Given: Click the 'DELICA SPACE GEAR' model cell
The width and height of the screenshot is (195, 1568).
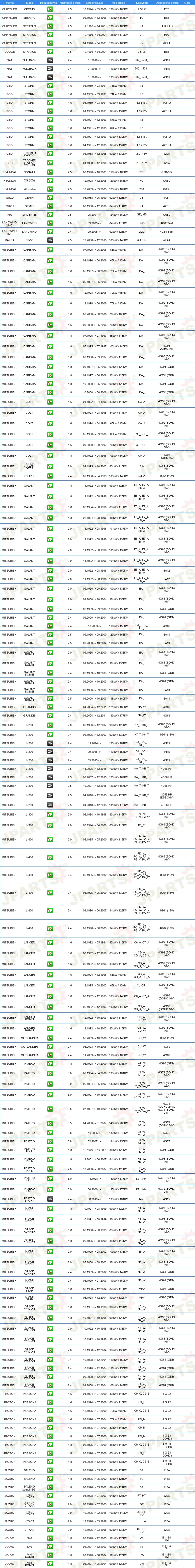Looking at the screenshot, I should tap(29, 467).
